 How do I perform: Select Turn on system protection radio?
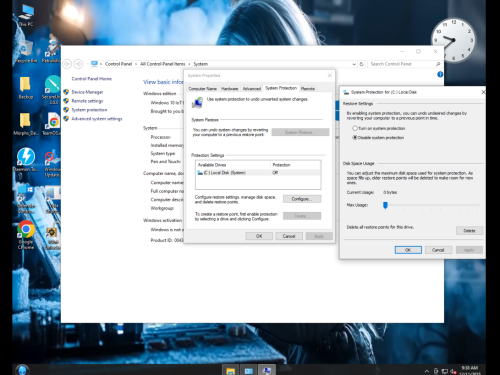tap(355, 128)
